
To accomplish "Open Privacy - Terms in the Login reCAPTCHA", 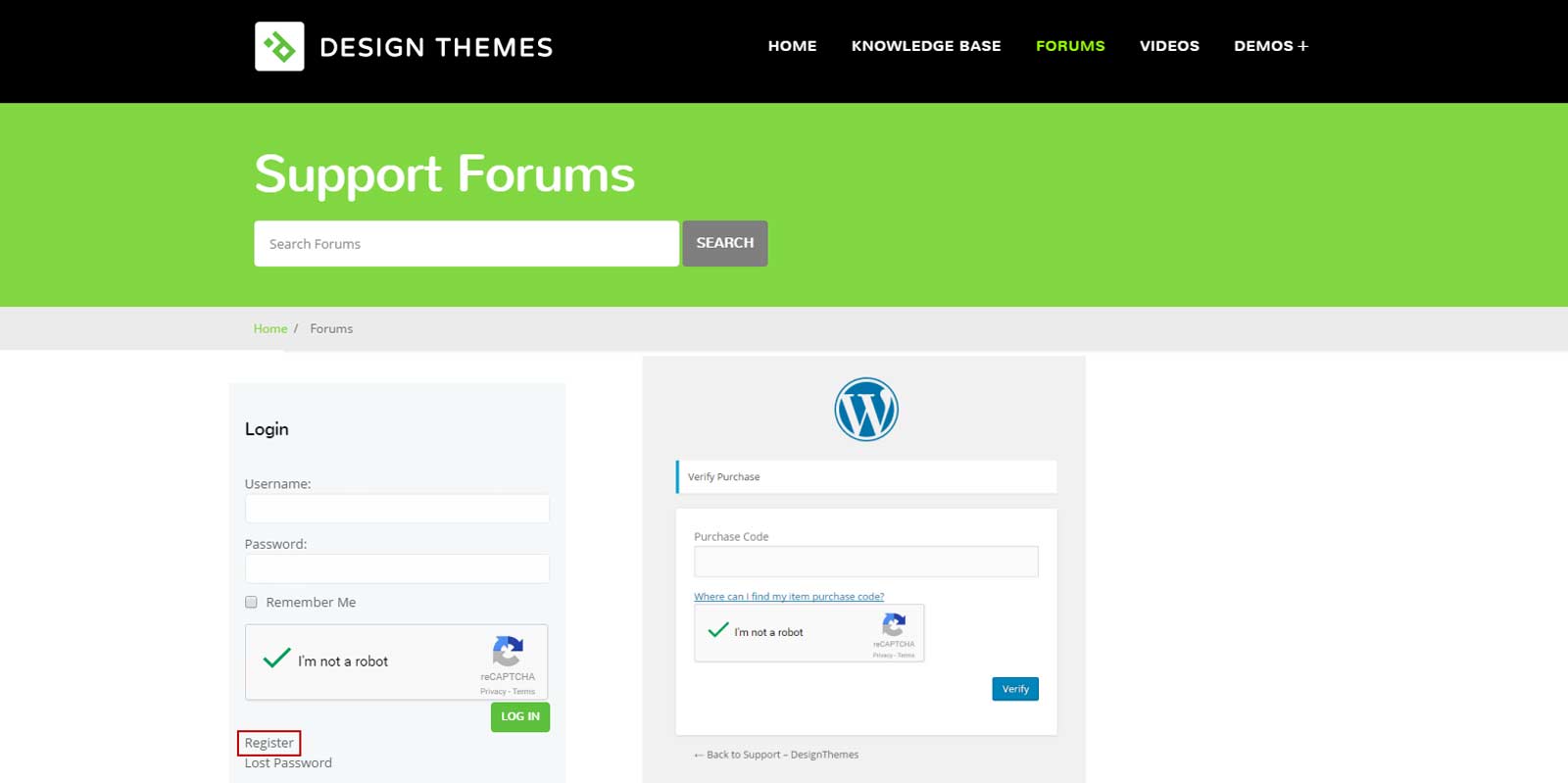I will [508, 692].
